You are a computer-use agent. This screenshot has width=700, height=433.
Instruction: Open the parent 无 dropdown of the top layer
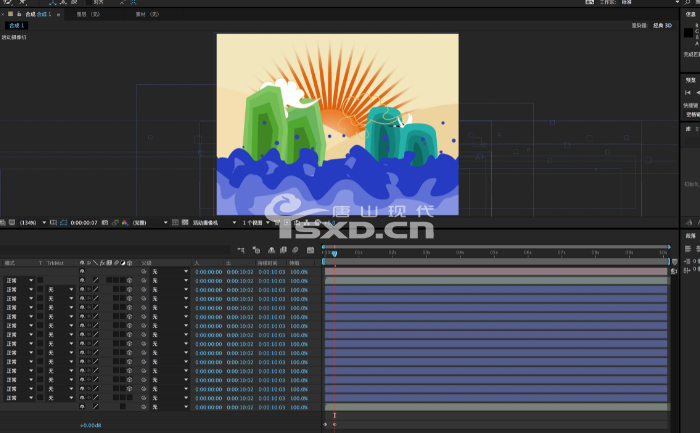(170, 271)
